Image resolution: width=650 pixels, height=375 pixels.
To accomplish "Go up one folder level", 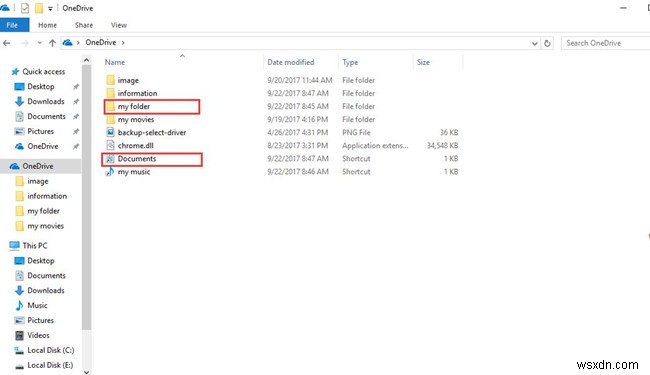I will pyautogui.click(x=52, y=43).
